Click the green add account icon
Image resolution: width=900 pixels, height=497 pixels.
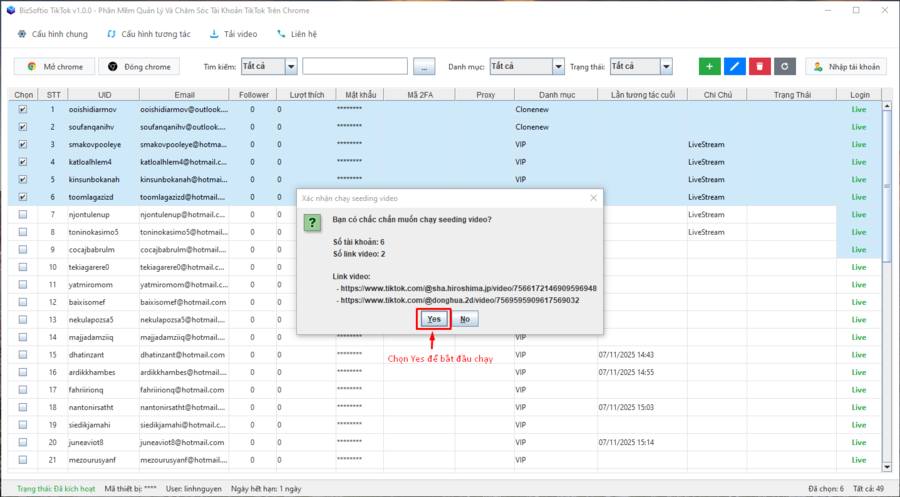tap(710, 66)
